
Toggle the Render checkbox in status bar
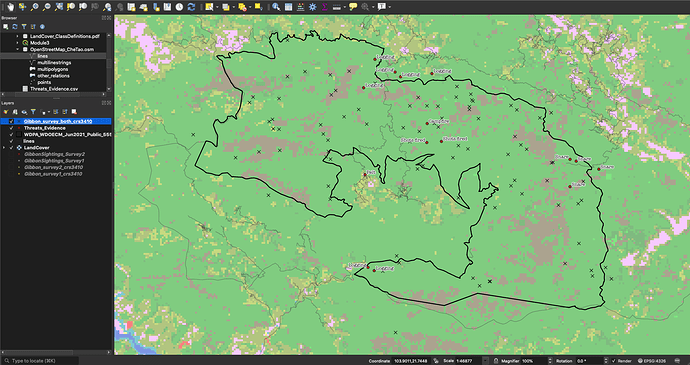[x=613, y=361]
